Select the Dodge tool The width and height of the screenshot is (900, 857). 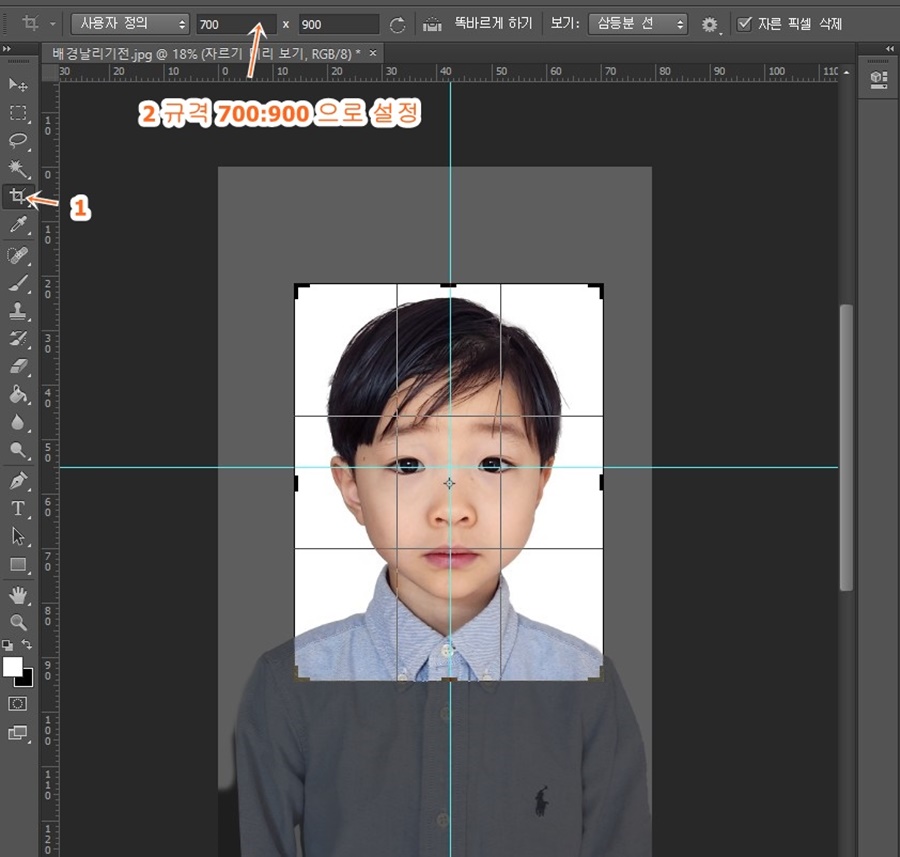click(18, 451)
